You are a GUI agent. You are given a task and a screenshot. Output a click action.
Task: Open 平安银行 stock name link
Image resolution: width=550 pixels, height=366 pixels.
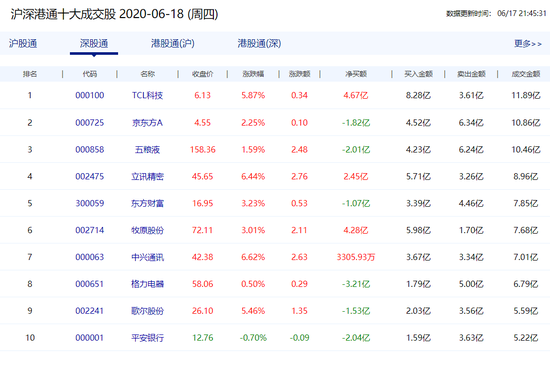coord(147,338)
